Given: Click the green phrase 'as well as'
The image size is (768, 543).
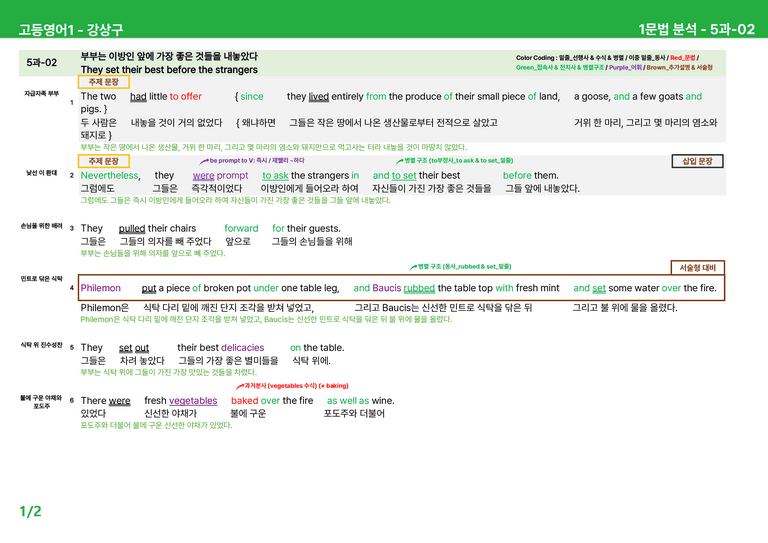Looking at the screenshot, I should (348, 401).
